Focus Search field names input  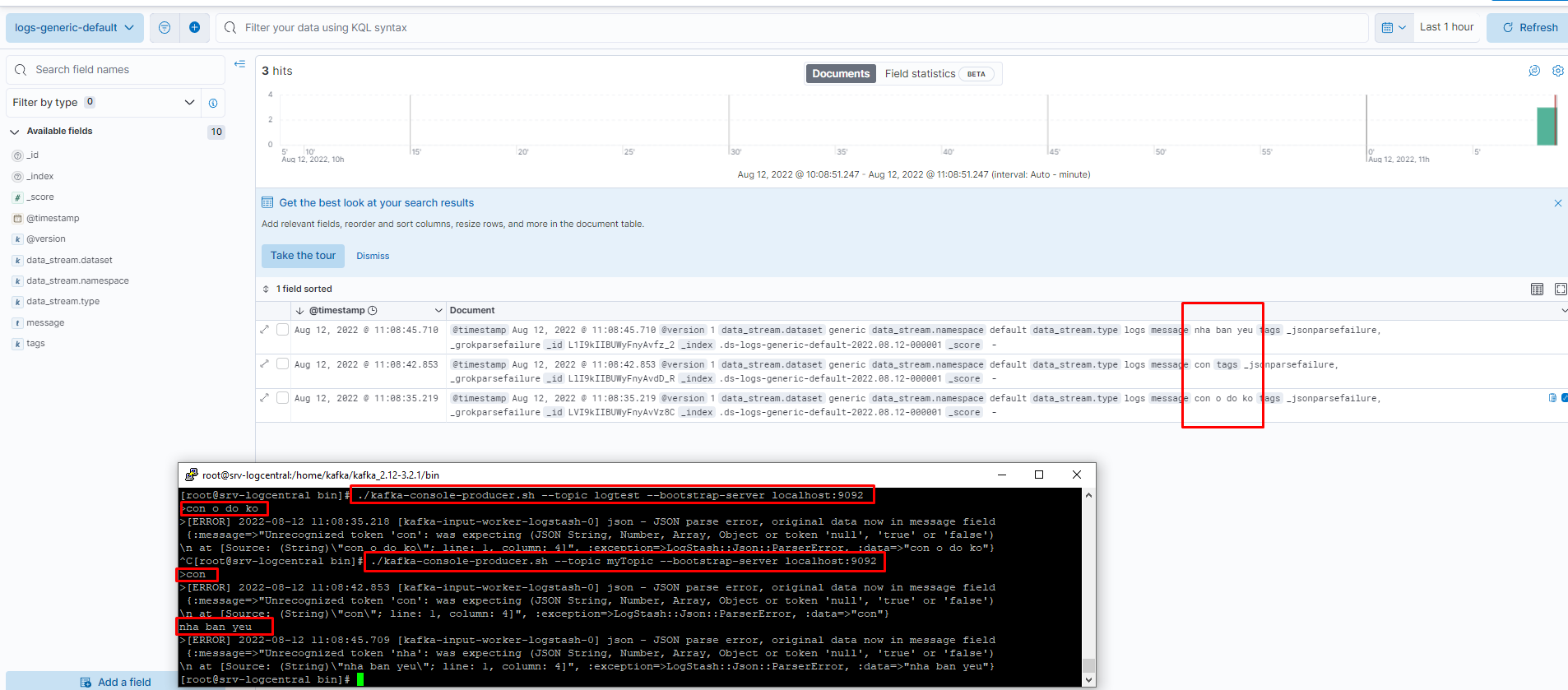pos(116,70)
